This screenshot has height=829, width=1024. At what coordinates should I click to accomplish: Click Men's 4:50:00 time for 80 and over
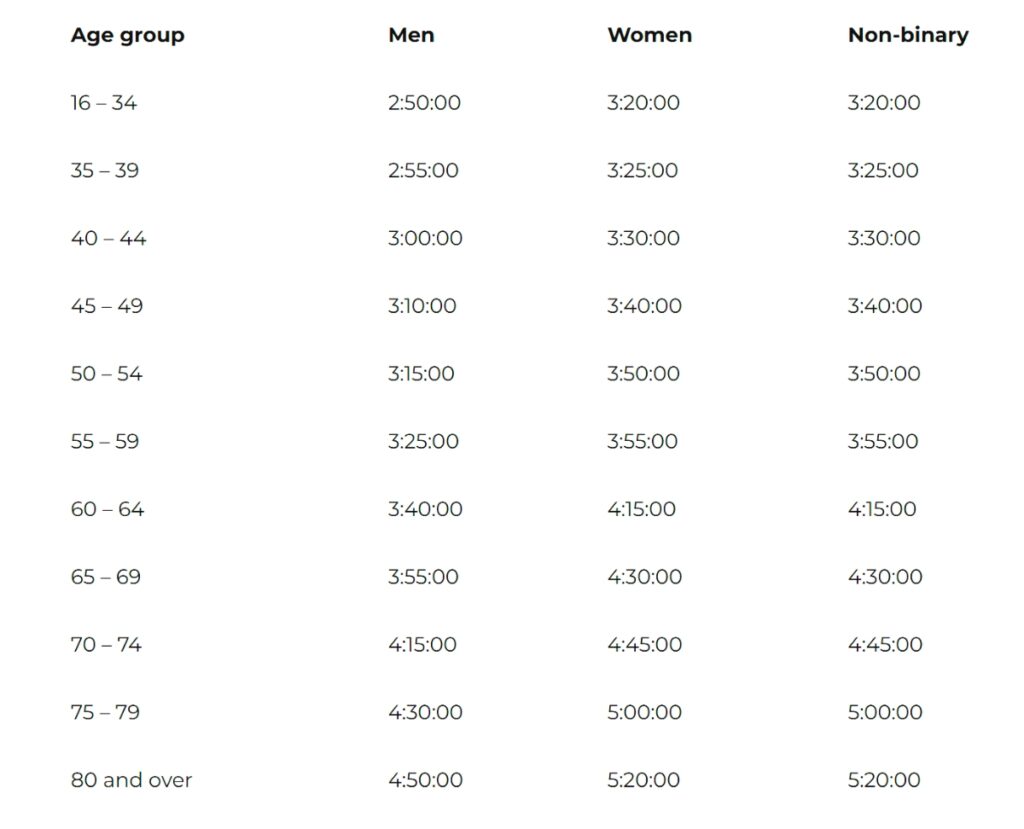(425, 781)
